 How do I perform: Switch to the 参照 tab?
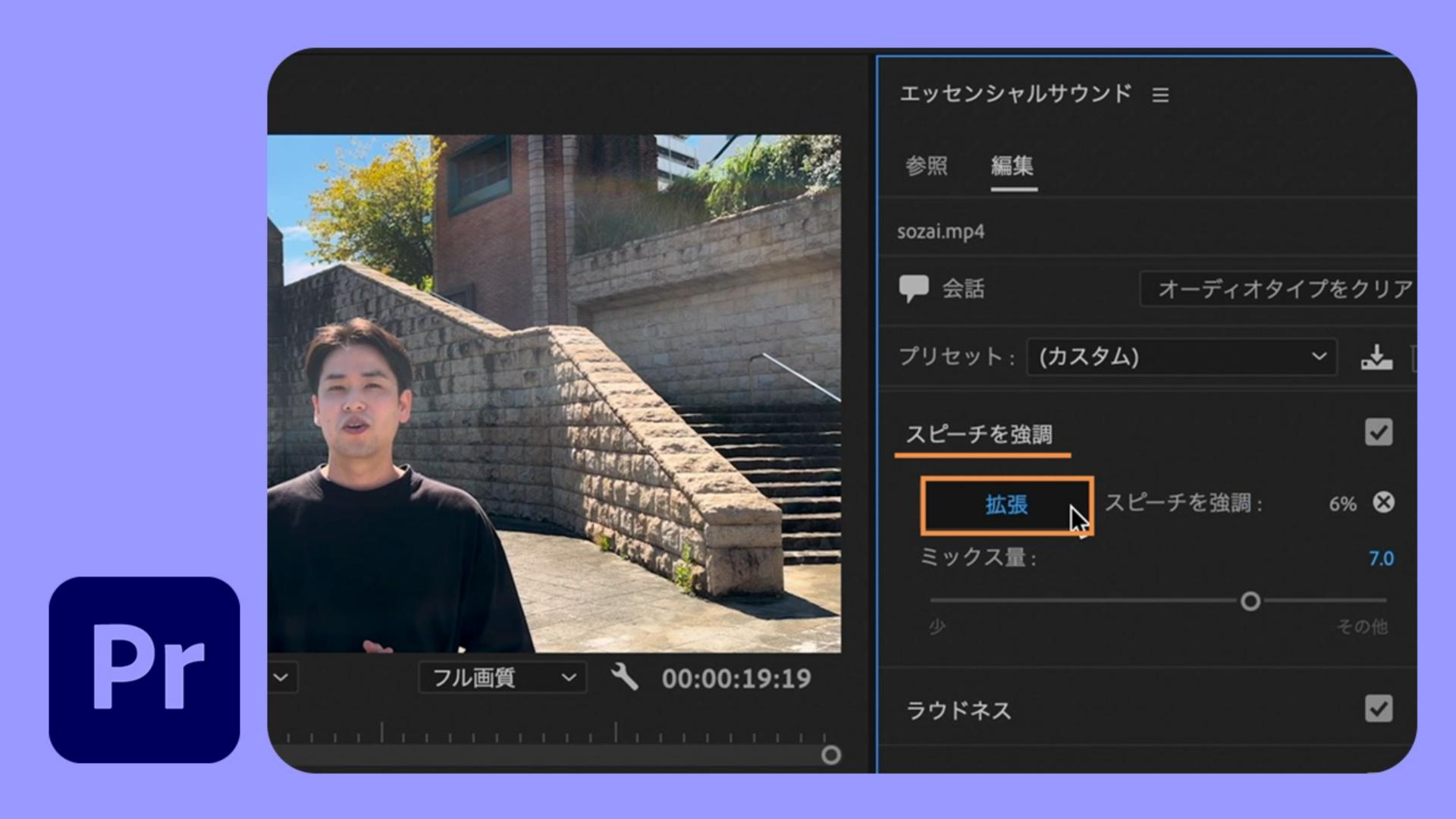click(926, 165)
